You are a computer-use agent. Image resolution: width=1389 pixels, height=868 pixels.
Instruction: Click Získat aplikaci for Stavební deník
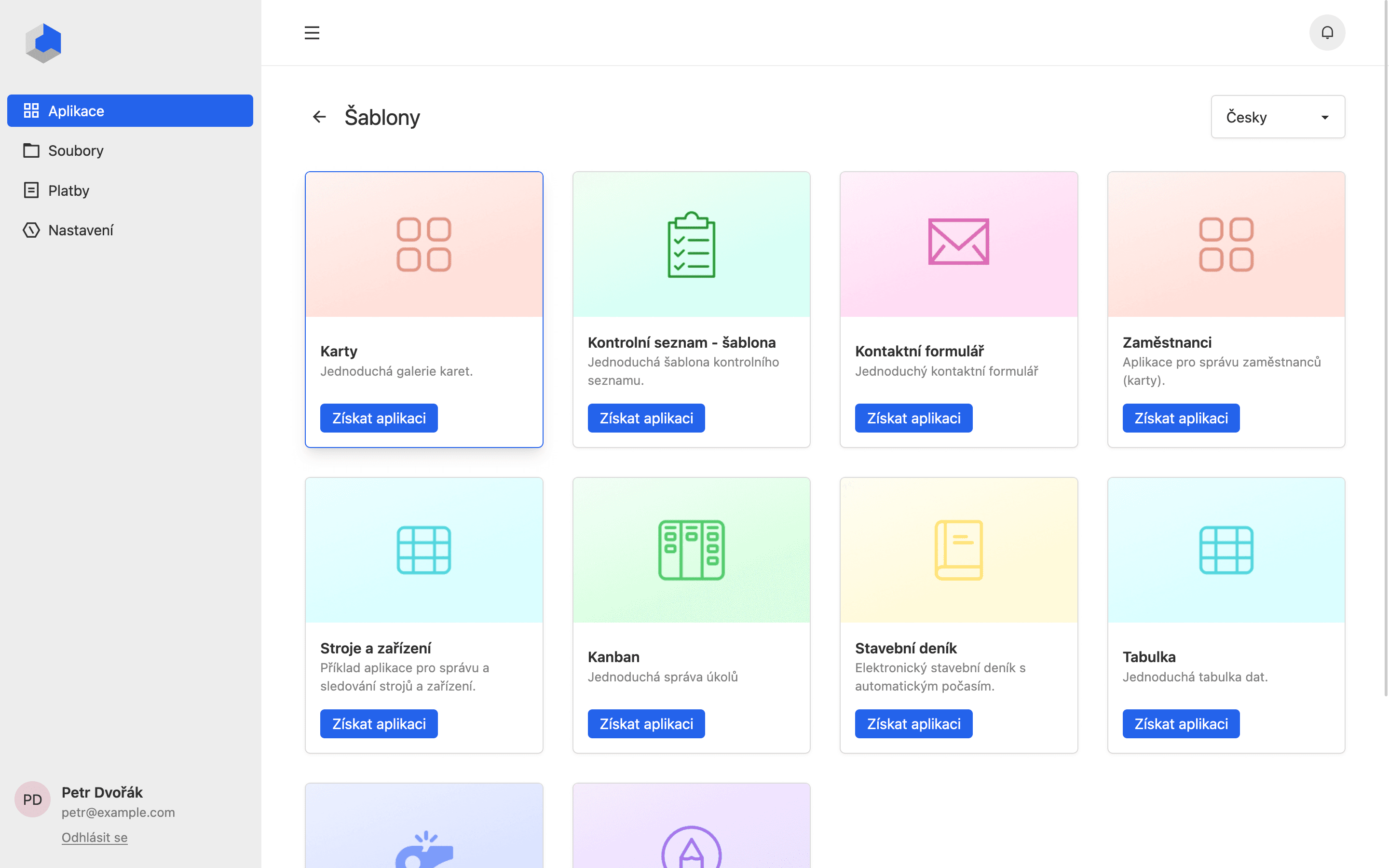(913, 723)
